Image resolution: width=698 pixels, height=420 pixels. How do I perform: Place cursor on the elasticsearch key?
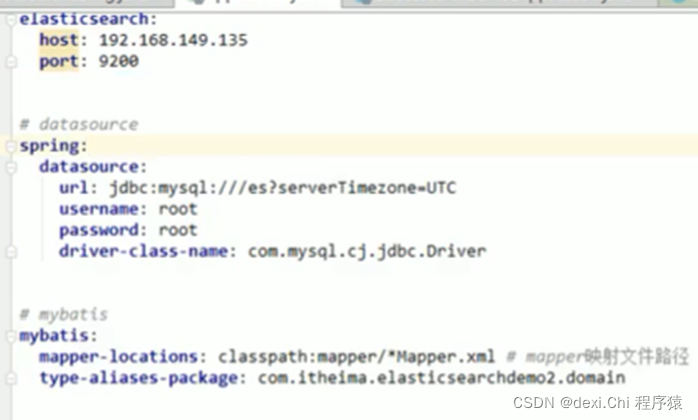click(84, 19)
